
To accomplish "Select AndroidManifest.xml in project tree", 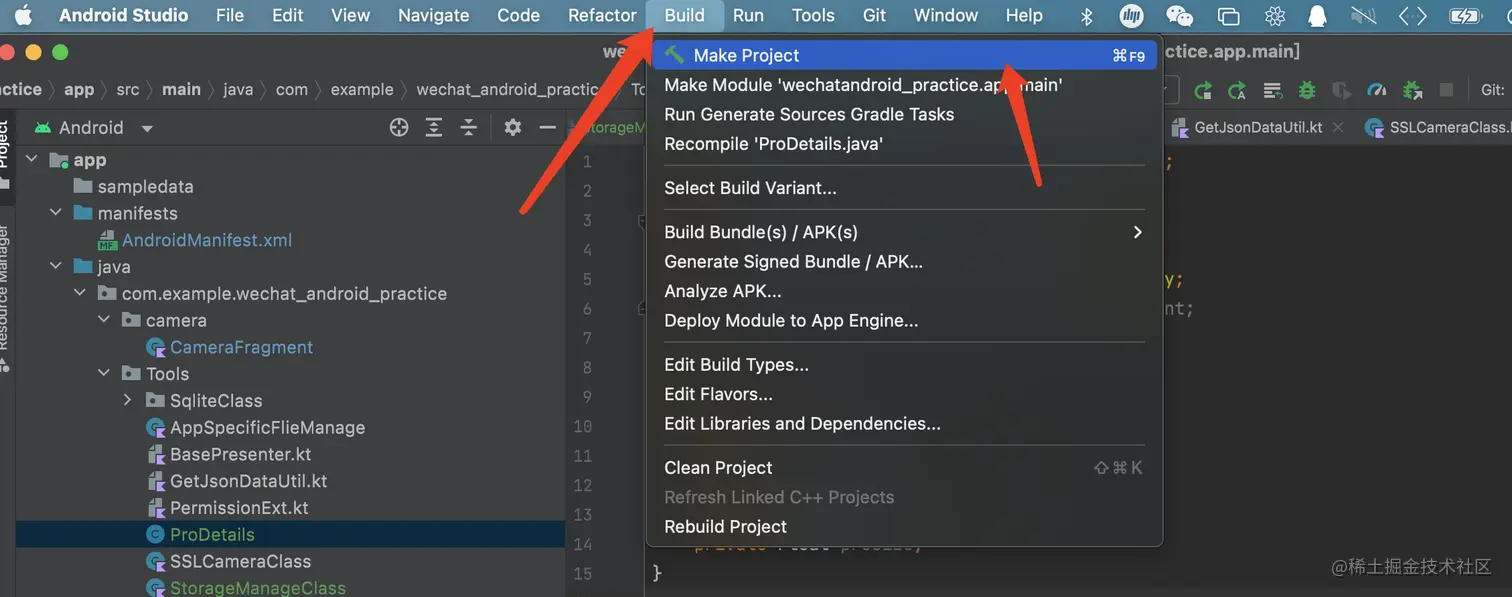I will (x=206, y=240).
